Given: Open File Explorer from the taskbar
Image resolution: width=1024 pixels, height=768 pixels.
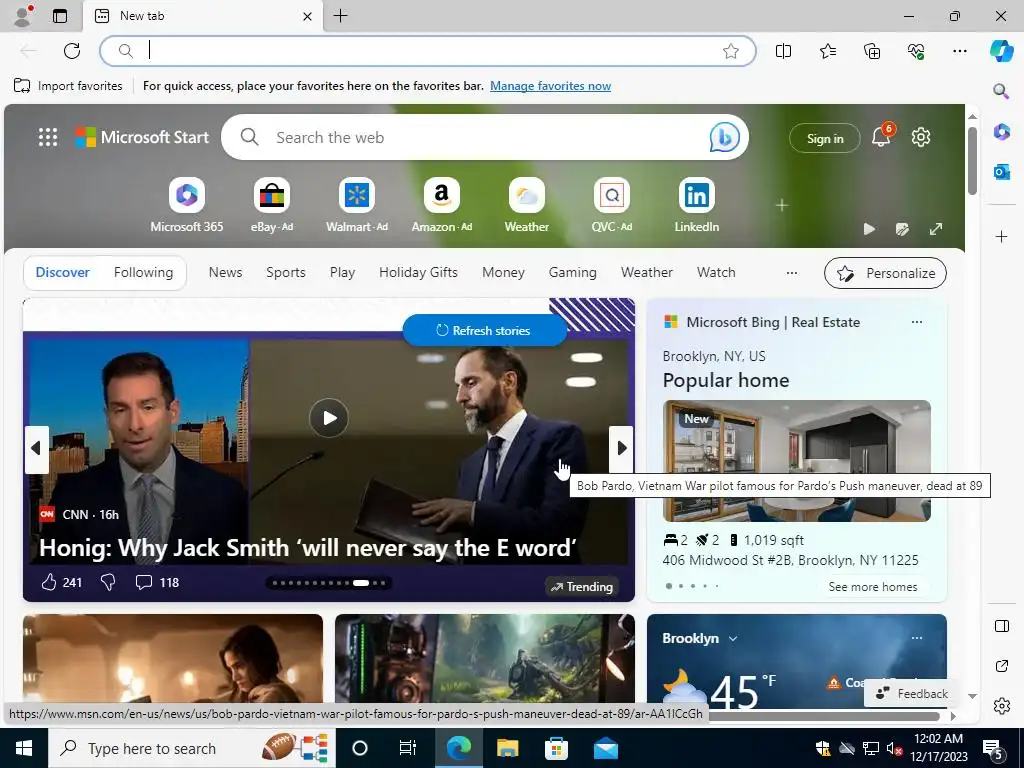Looking at the screenshot, I should tap(507, 748).
